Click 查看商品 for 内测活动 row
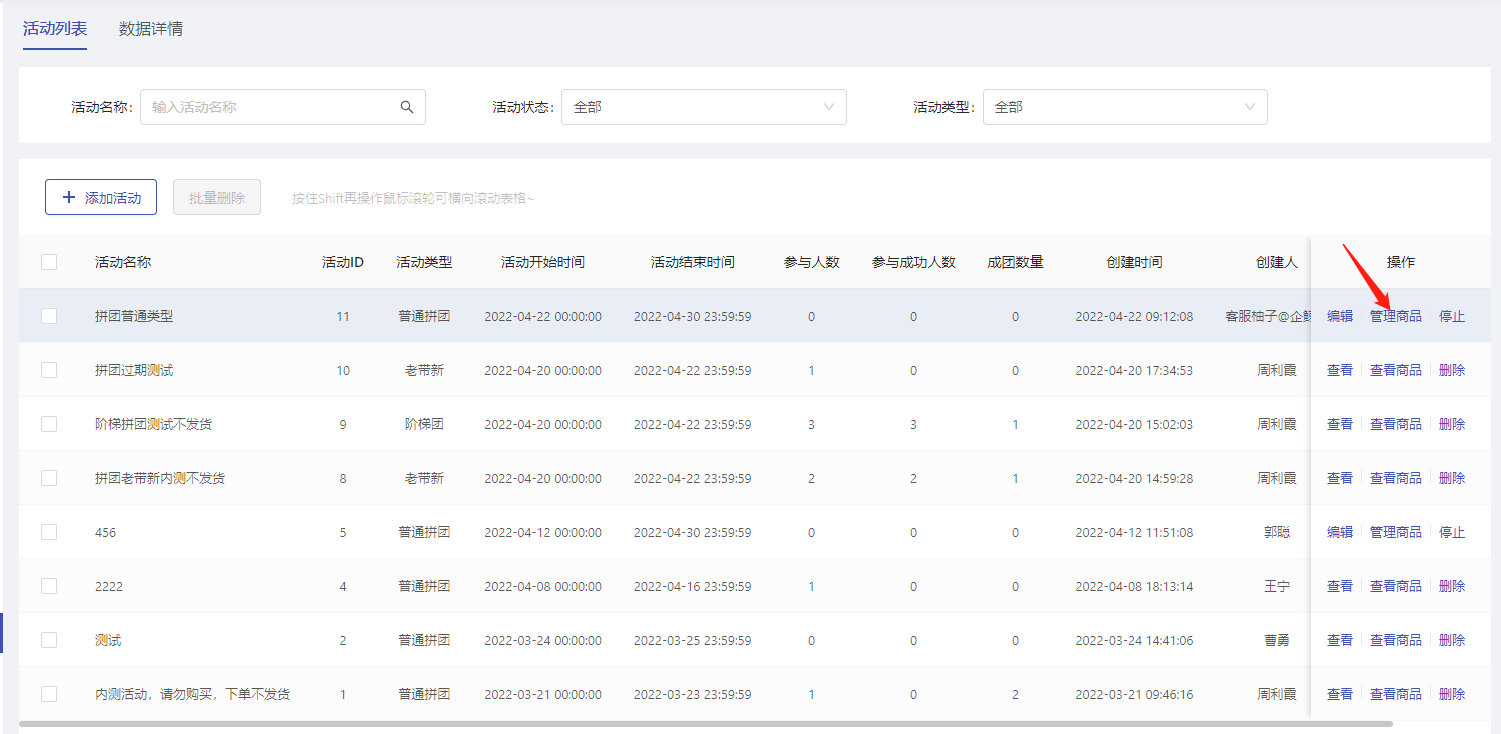Viewport: 1501px width, 734px height. coord(1396,694)
